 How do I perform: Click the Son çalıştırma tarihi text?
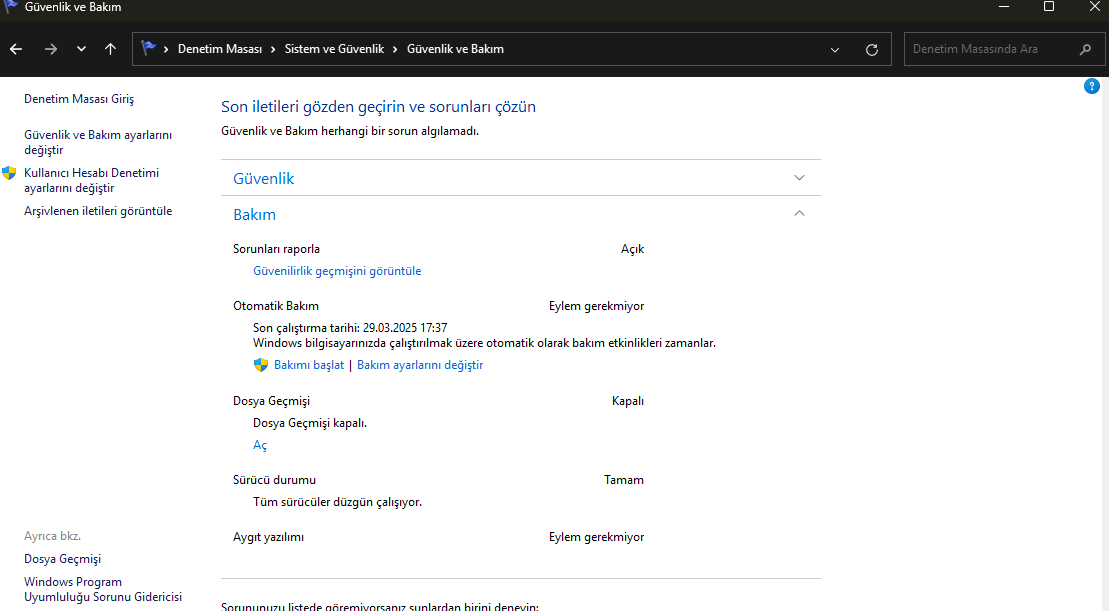pos(350,328)
